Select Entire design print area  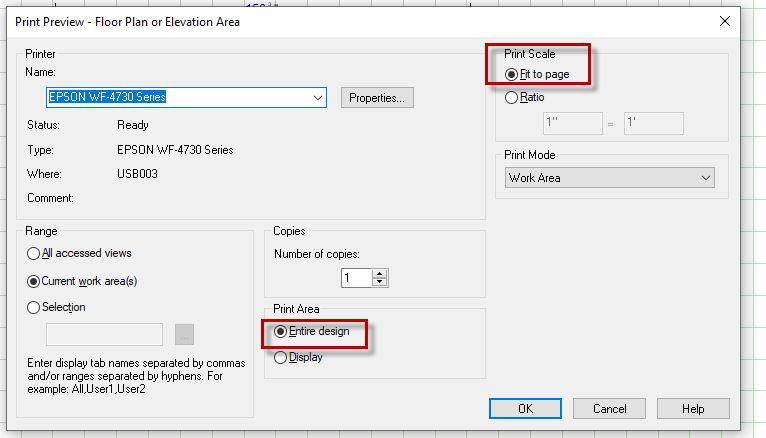coord(281,332)
